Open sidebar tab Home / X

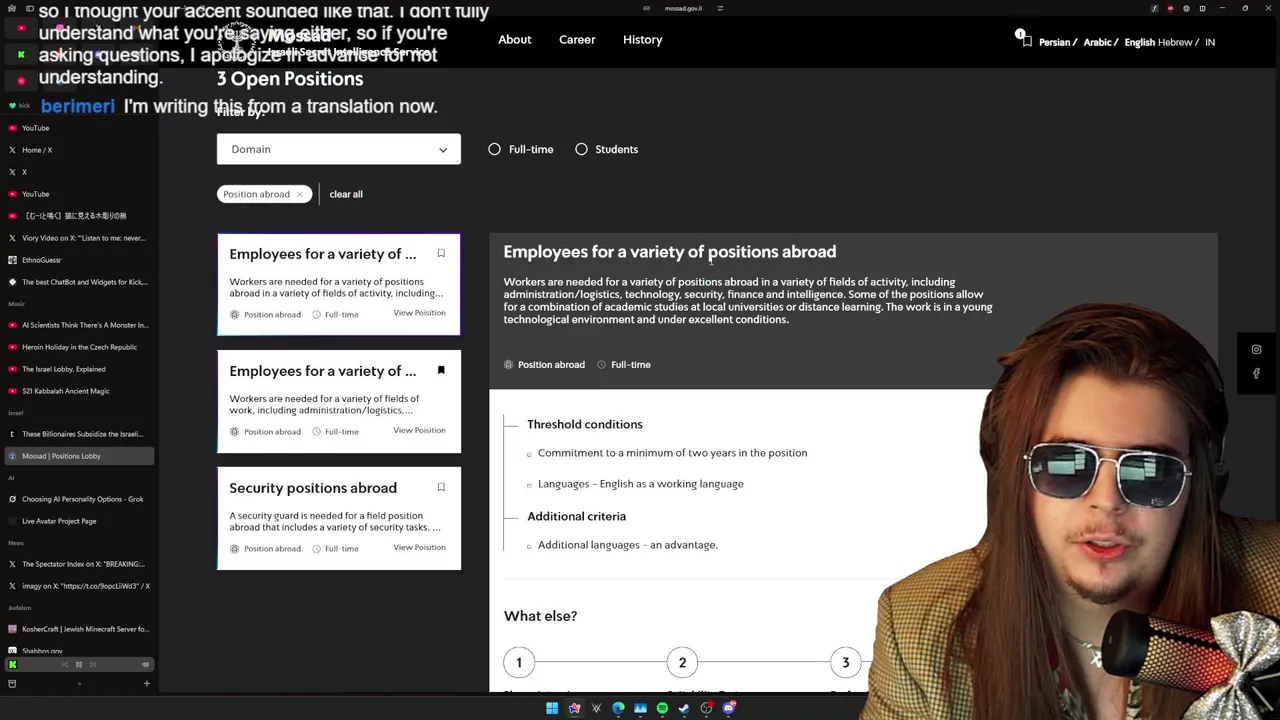point(78,150)
